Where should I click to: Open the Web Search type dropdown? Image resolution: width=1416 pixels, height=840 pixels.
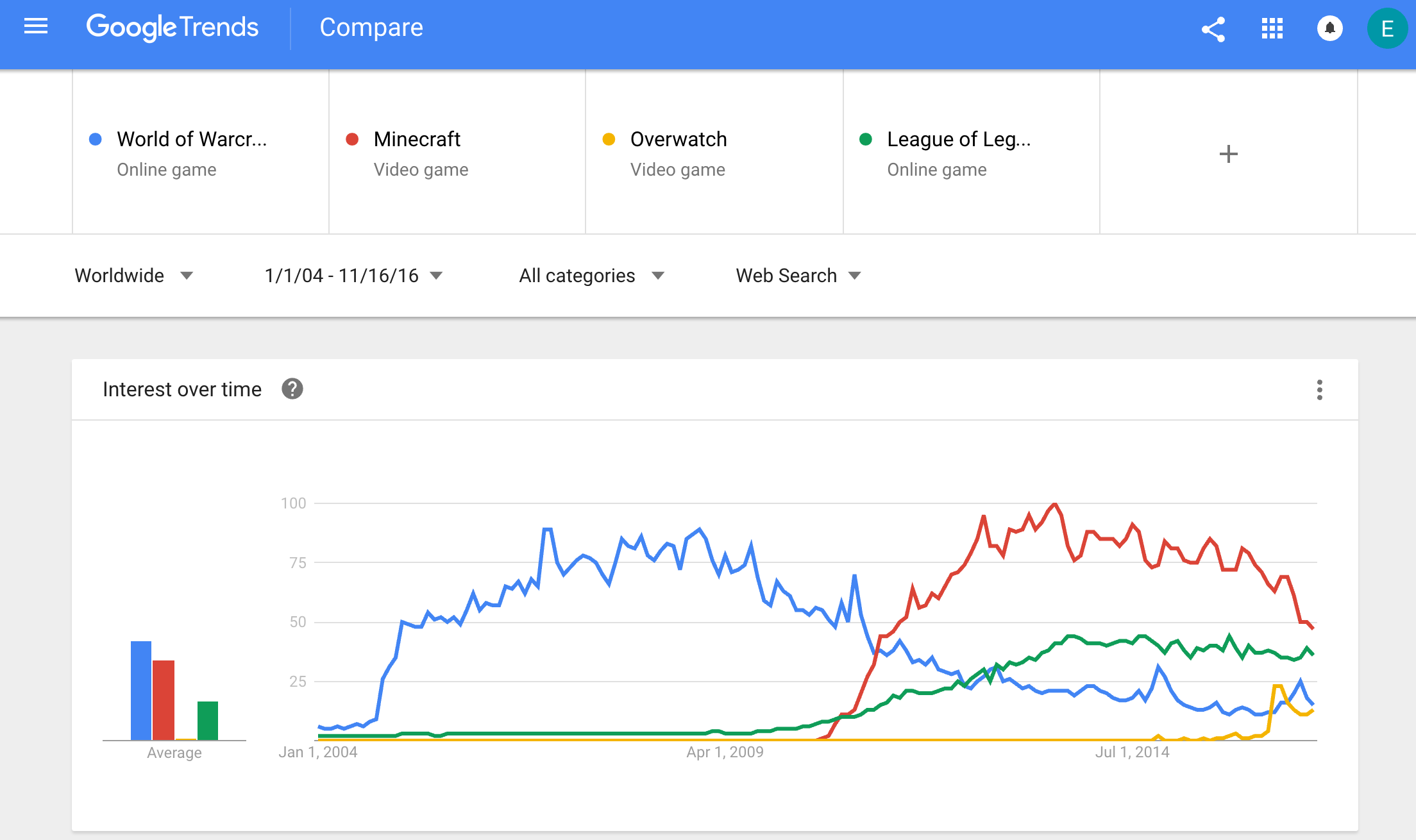click(798, 276)
